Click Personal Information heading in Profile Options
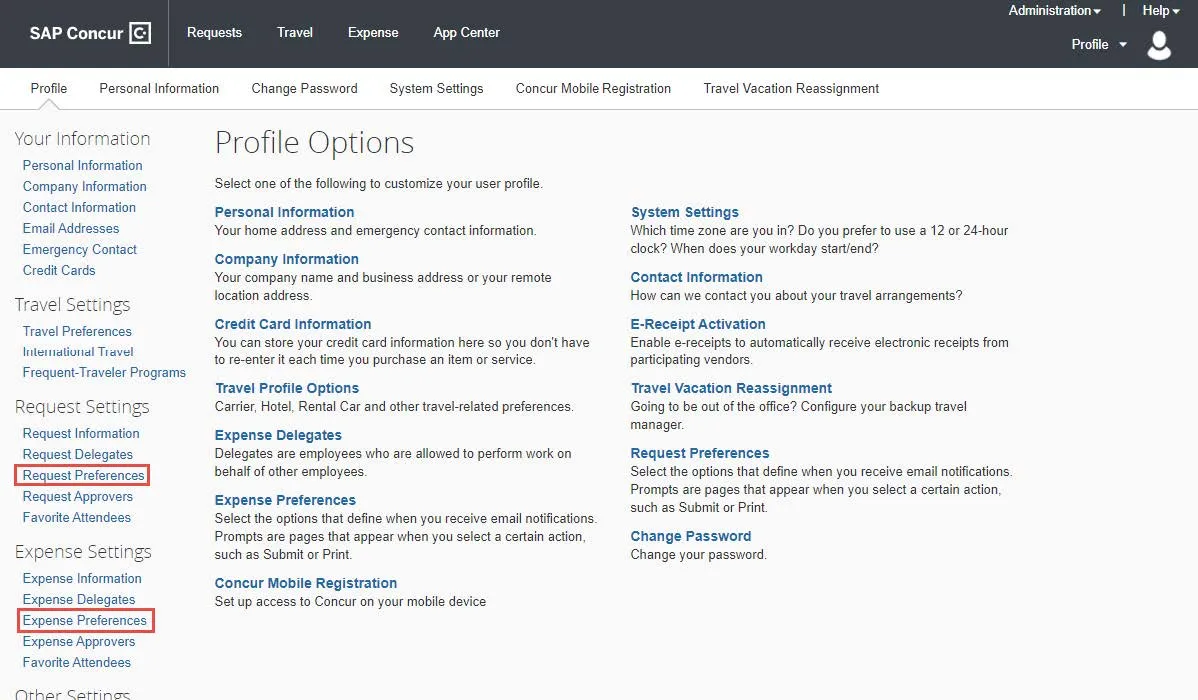Screen dimensions: 1198x700 pyautogui.click(x=284, y=212)
